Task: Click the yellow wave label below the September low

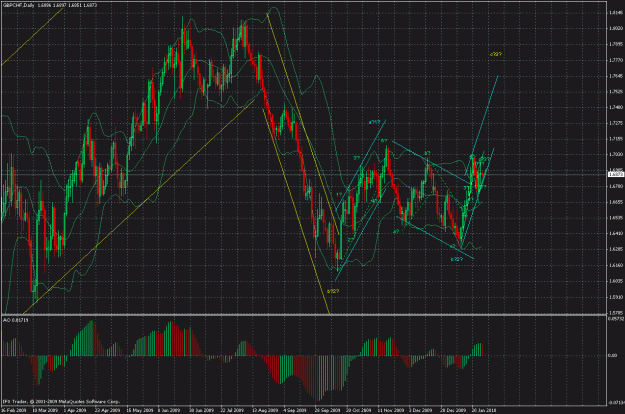Action: pyautogui.click(x=333, y=291)
